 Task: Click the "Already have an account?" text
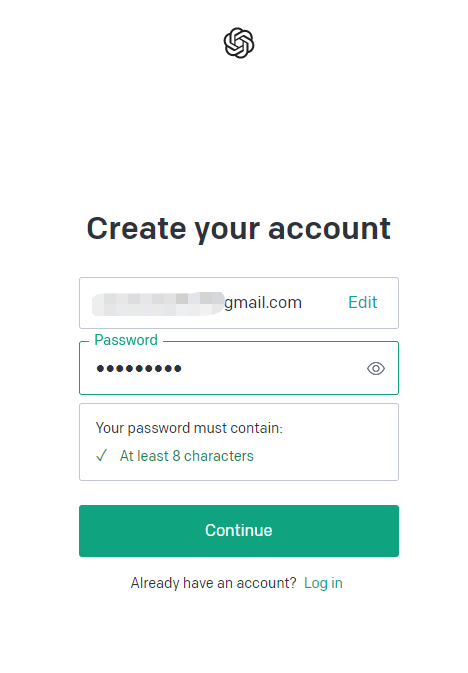[213, 583]
